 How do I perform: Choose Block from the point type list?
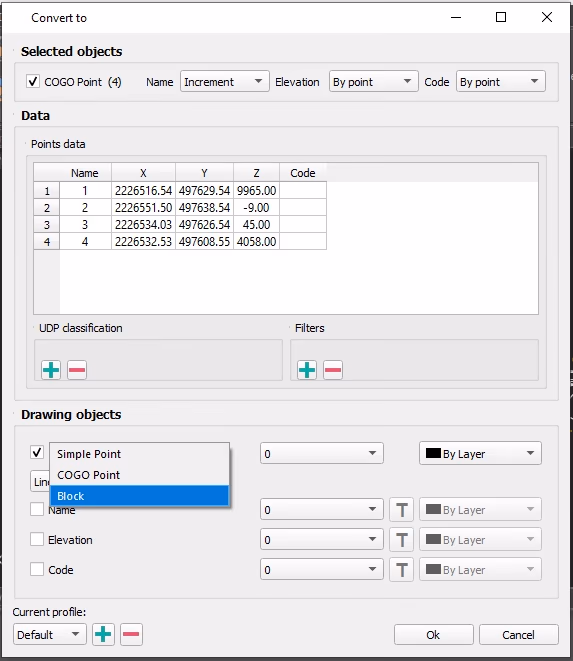[x=139, y=496]
